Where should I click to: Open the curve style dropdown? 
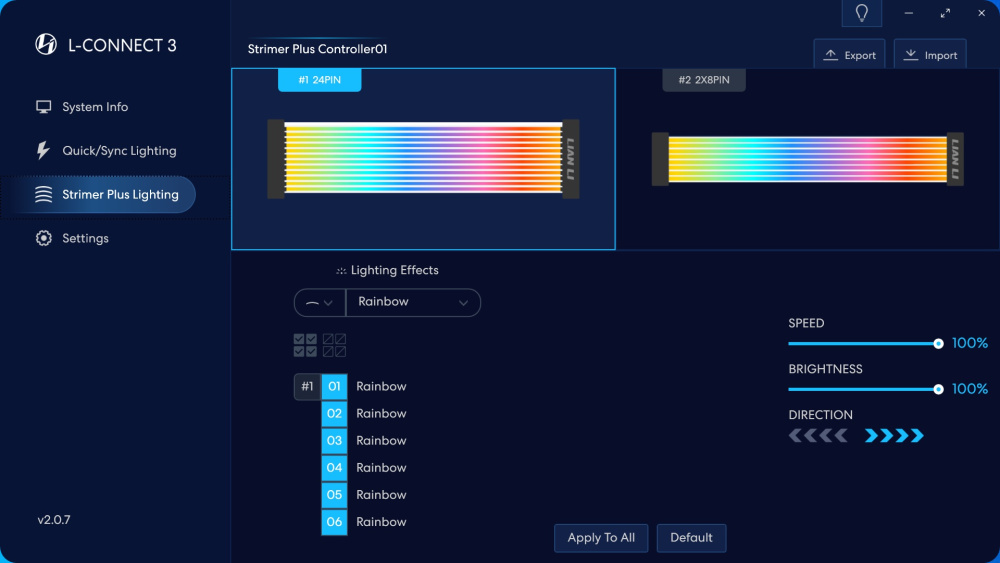coord(320,303)
